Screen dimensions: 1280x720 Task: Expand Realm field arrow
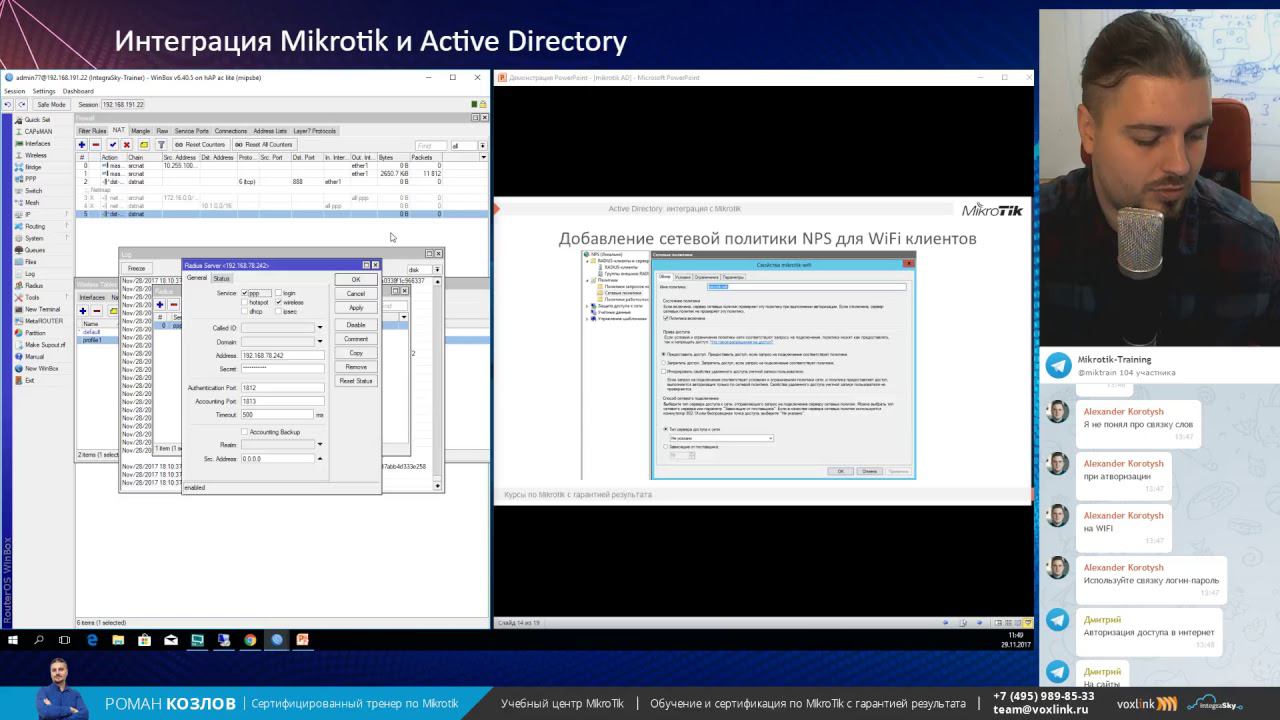tap(320, 445)
